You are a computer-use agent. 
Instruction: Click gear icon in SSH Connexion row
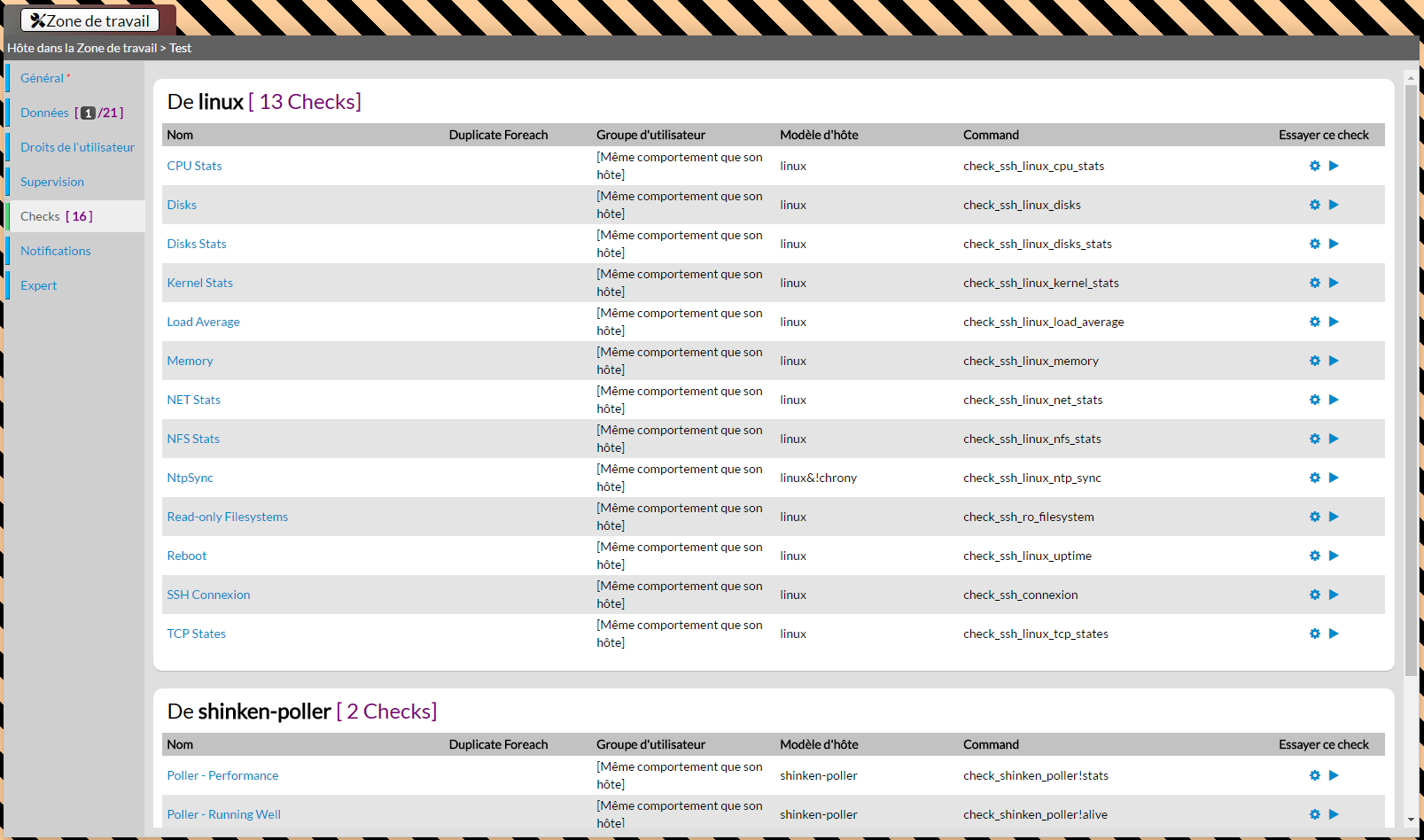click(1314, 595)
